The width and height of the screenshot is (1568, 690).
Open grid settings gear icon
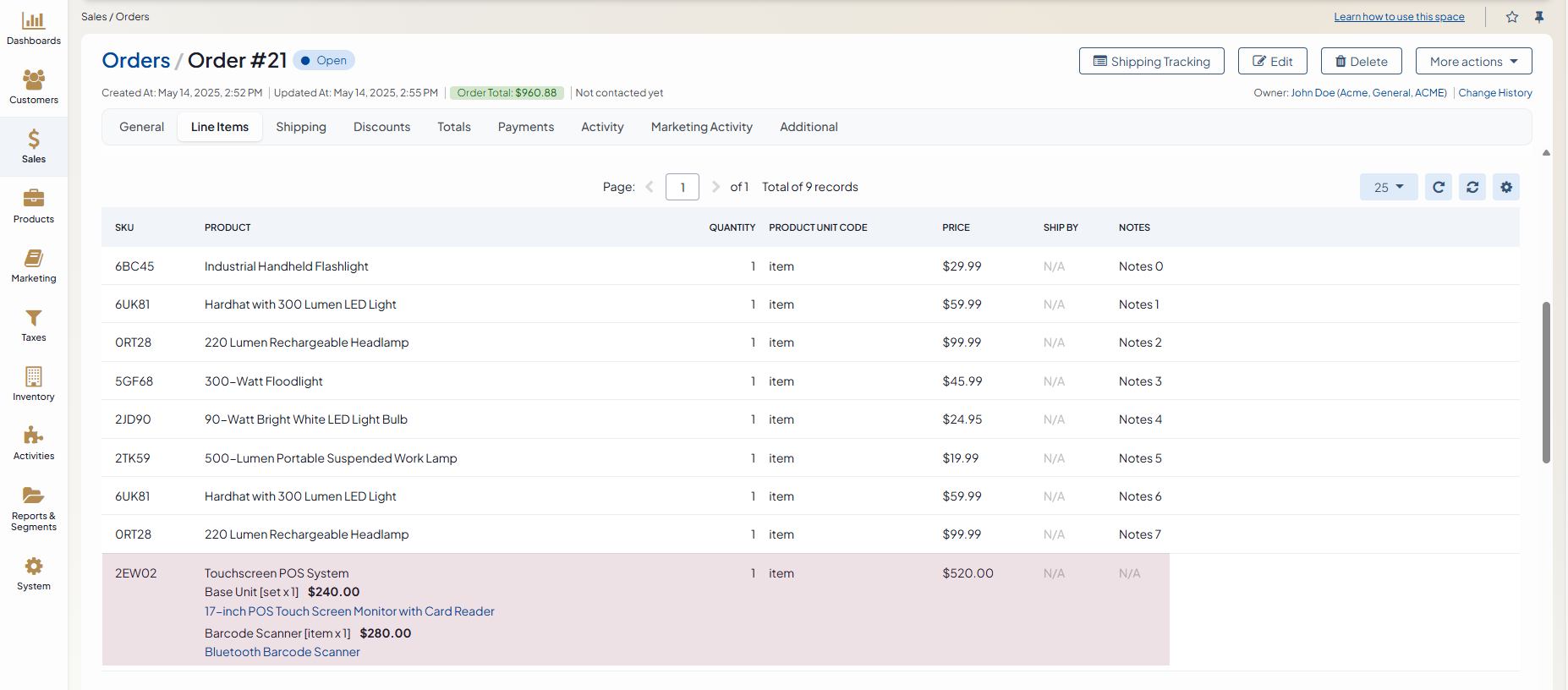click(x=1506, y=187)
